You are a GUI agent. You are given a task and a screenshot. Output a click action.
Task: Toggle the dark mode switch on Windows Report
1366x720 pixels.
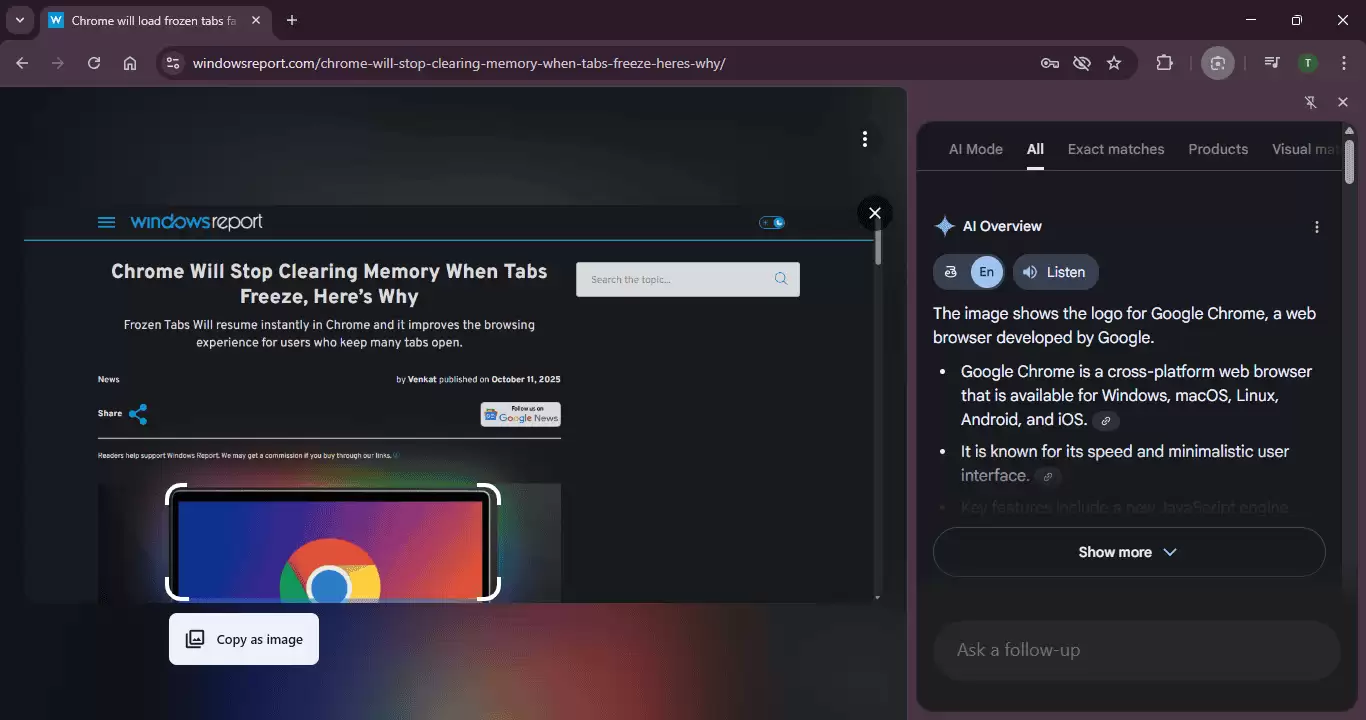[x=772, y=222]
